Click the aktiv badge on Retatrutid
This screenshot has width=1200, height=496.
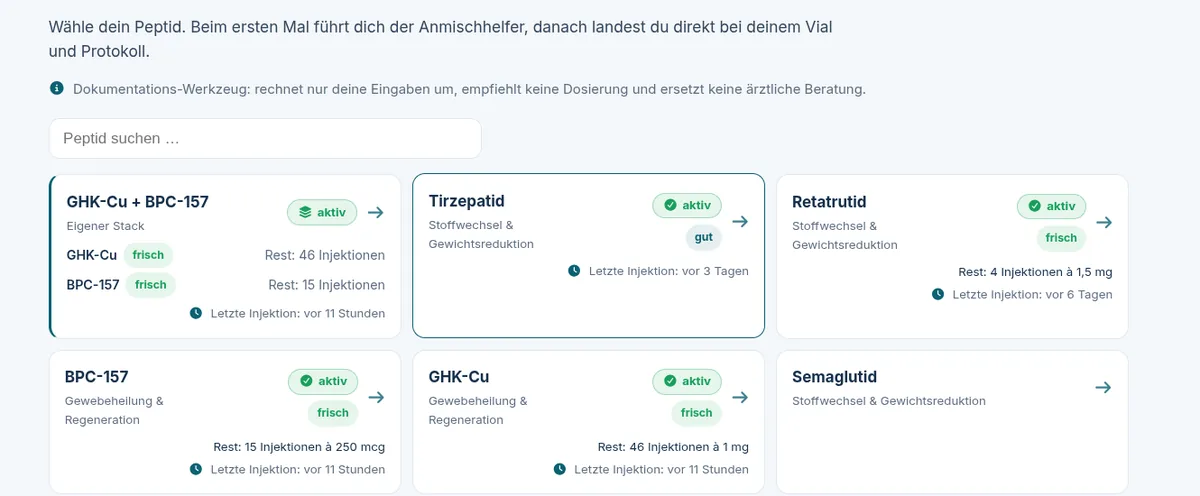point(1051,207)
